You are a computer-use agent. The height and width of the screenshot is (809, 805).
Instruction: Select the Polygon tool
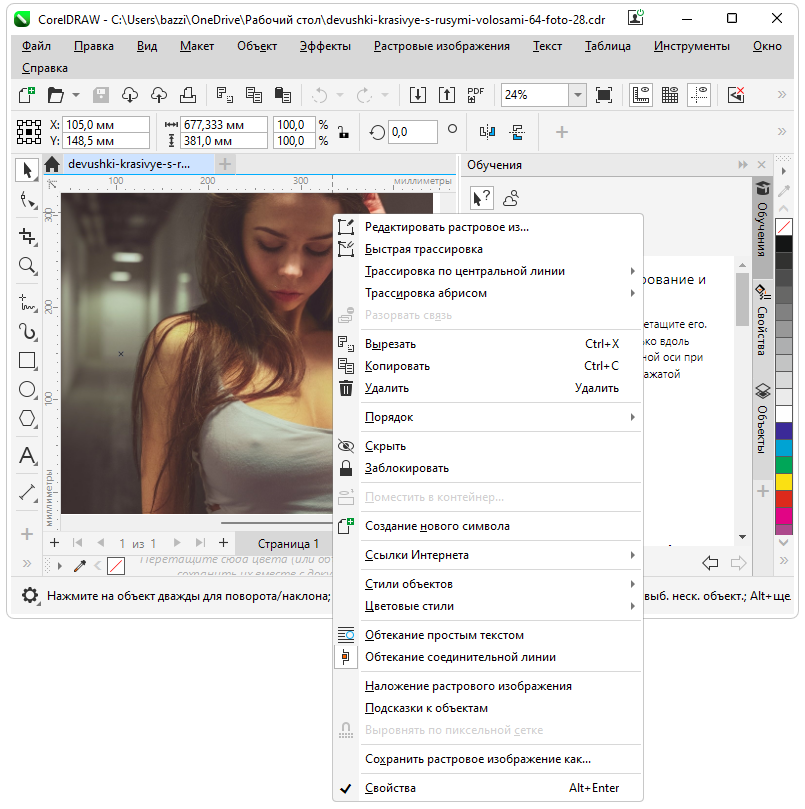(x=27, y=418)
